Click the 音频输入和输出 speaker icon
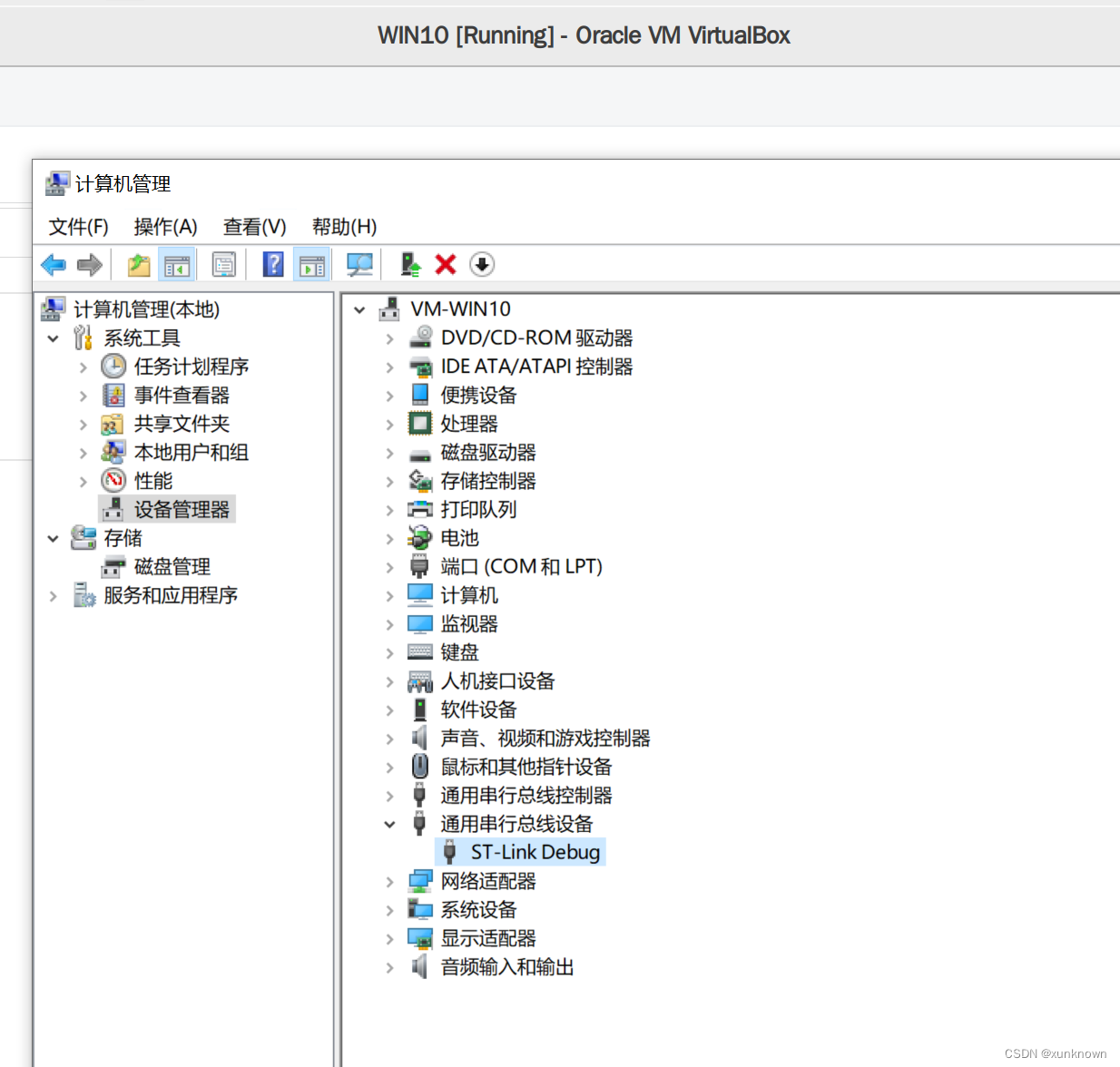The height and width of the screenshot is (1067, 1120). 419,966
